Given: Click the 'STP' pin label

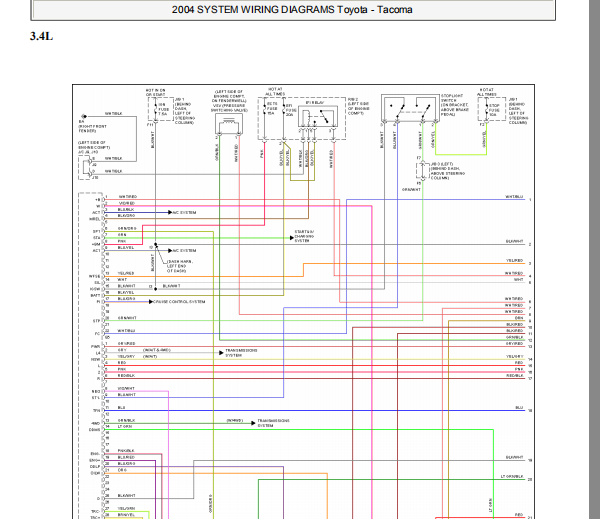Looking at the screenshot, I should [96, 321].
